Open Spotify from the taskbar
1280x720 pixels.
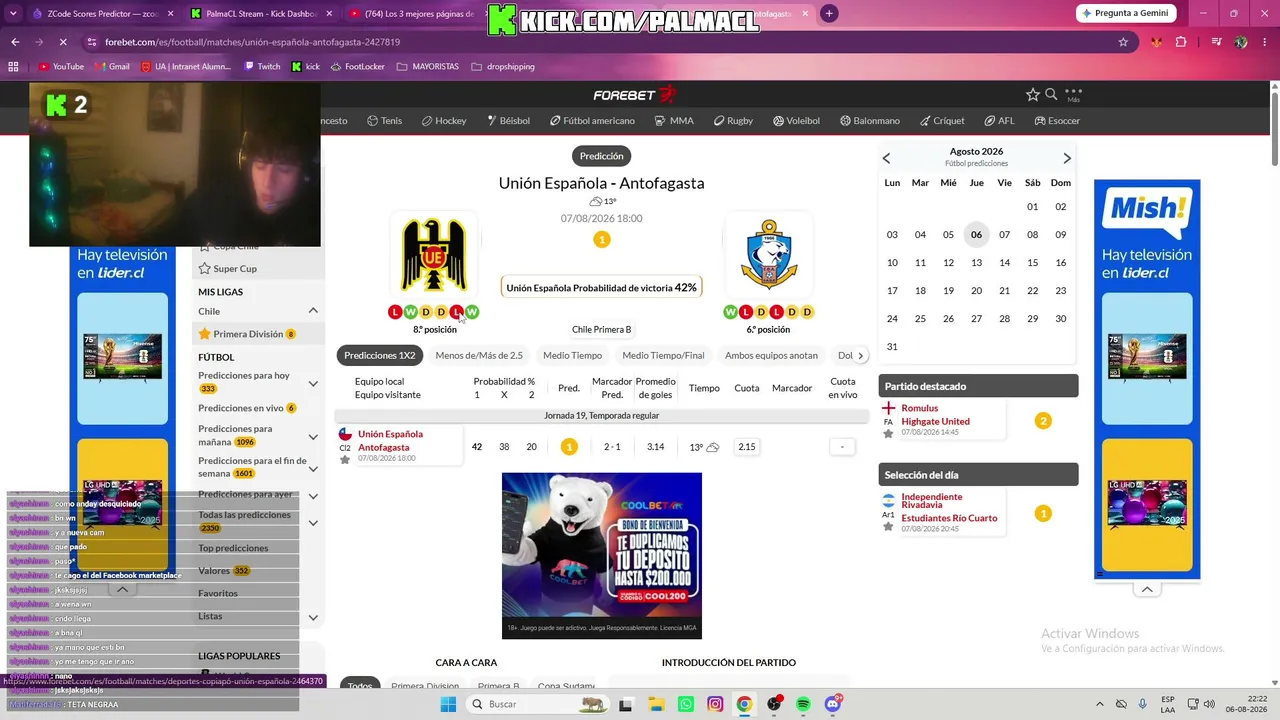tap(804, 704)
